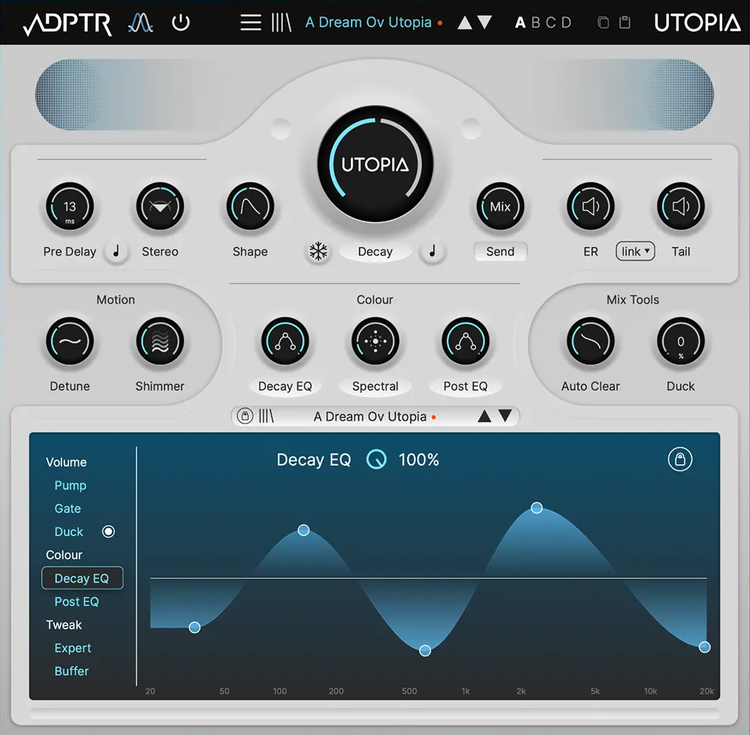This screenshot has width=750, height=735.
Task: Click the Send button under Mix
Action: click(x=500, y=252)
